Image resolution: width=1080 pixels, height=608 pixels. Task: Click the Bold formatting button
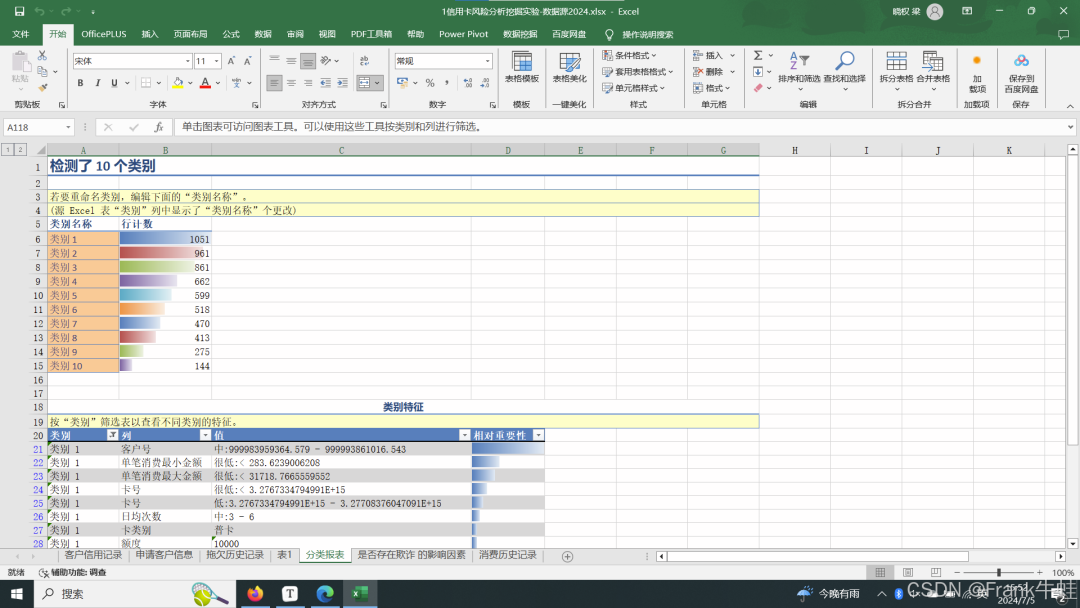[x=80, y=83]
